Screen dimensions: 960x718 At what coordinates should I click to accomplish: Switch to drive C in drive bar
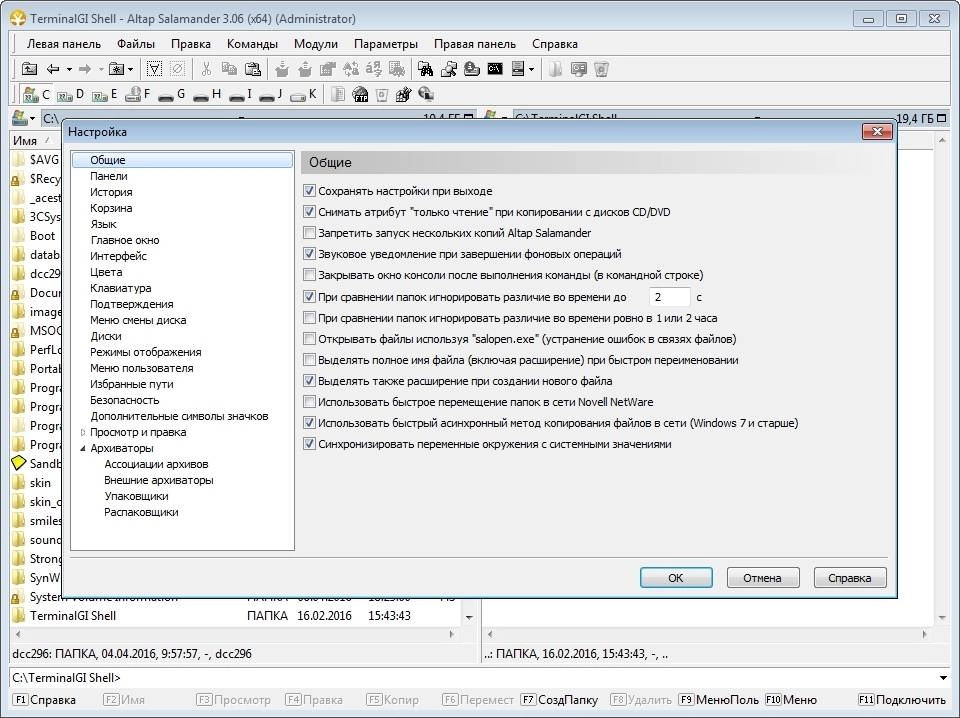35,94
